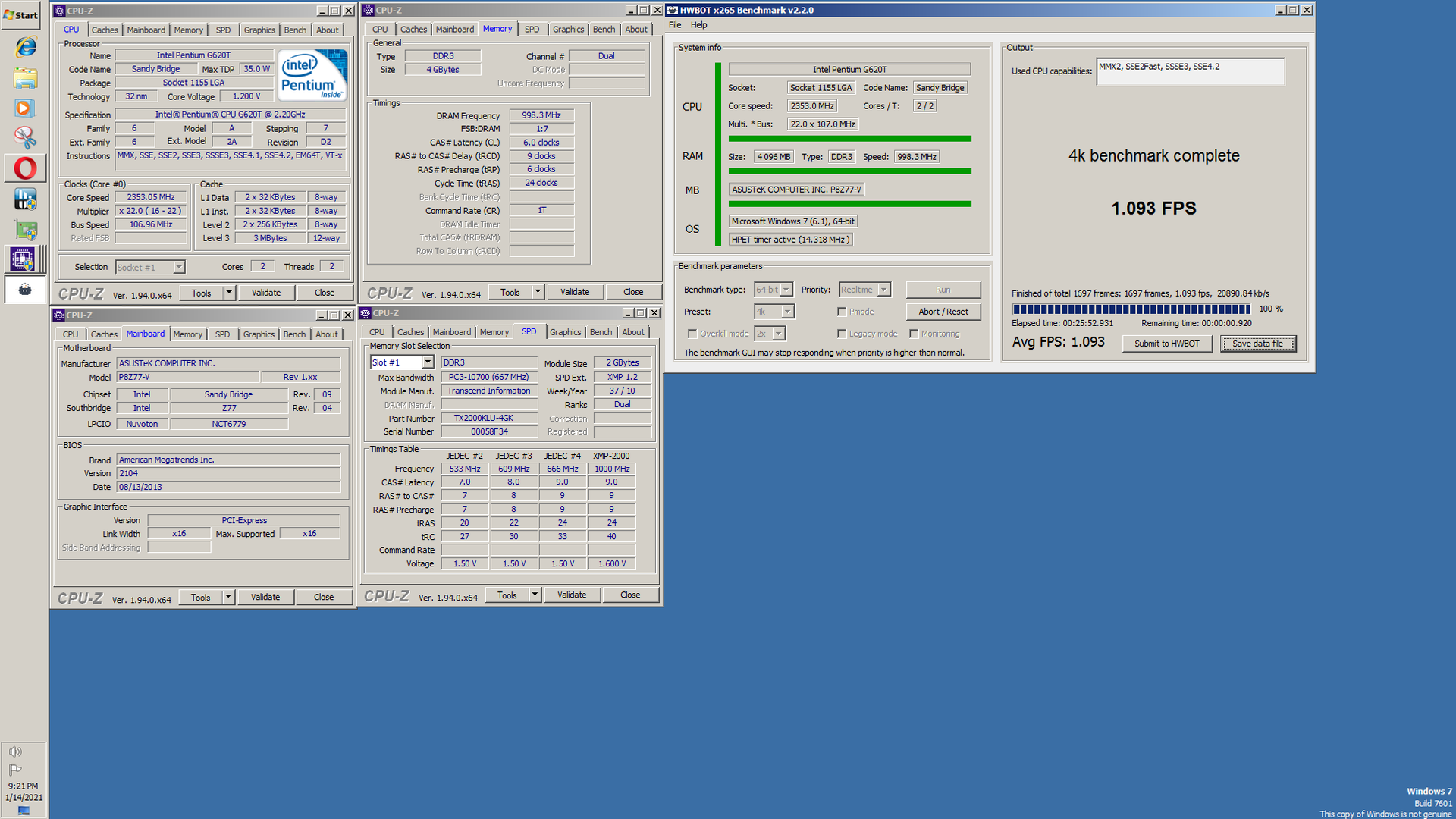Open the Benchmark type 64-bit dropdown
Viewport: 1456px width, 819px height.
click(x=786, y=290)
